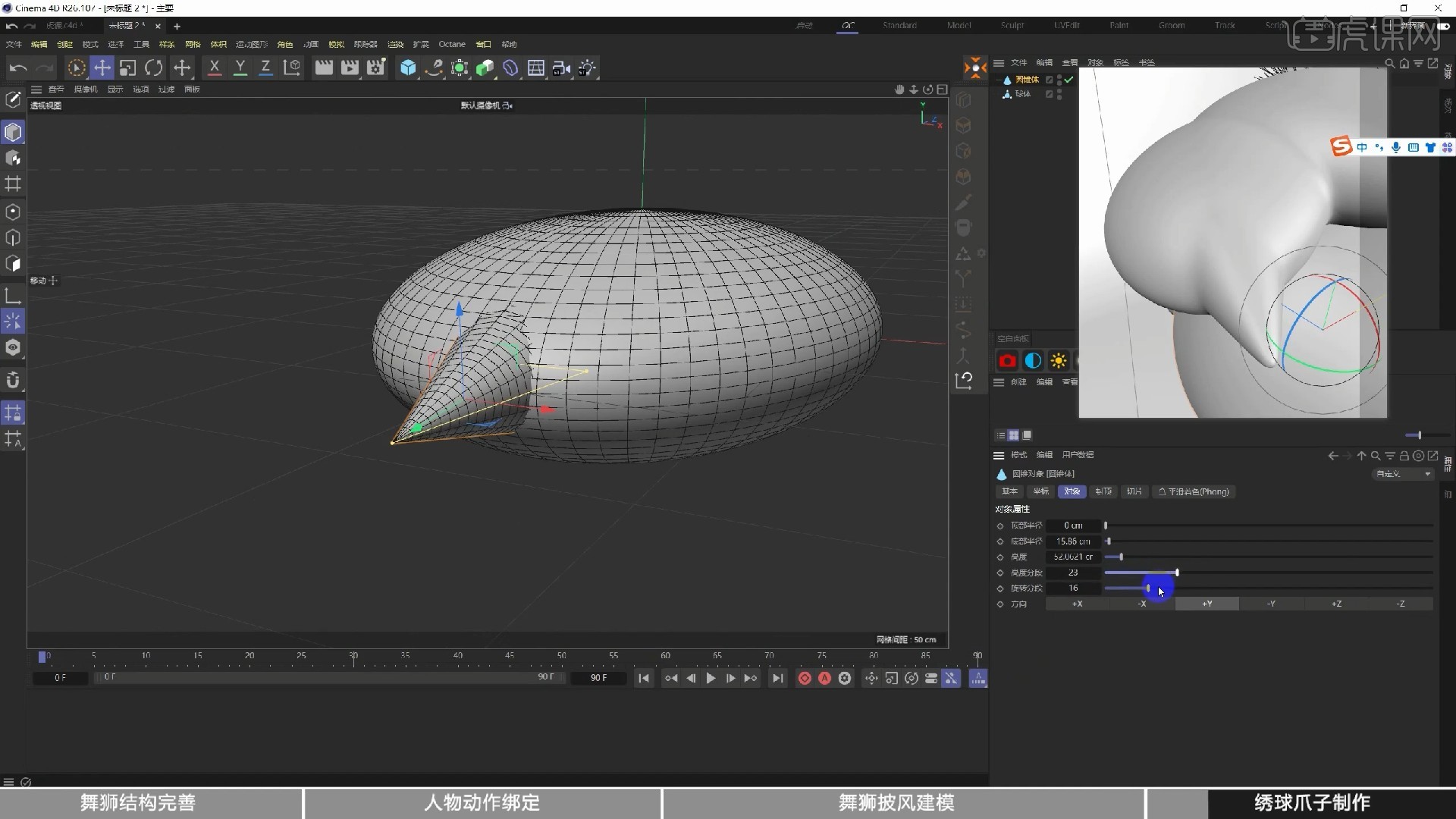
Task: Play the animation forward
Action: [711, 679]
